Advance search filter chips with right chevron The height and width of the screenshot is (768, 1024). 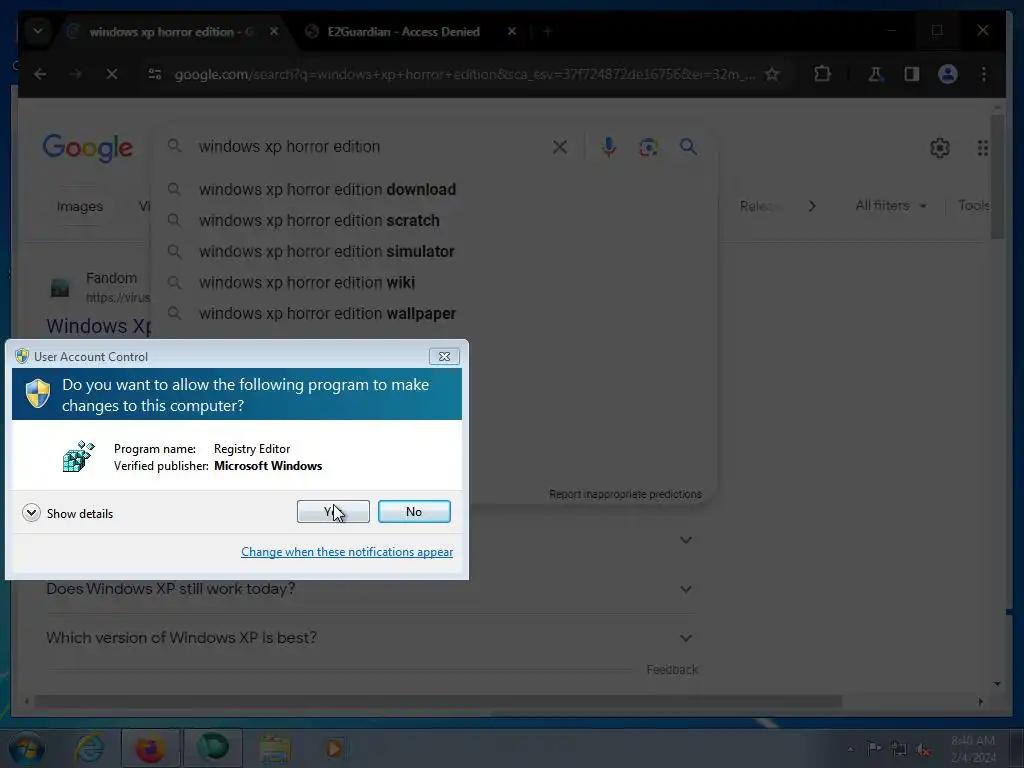pyautogui.click(x=812, y=206)
